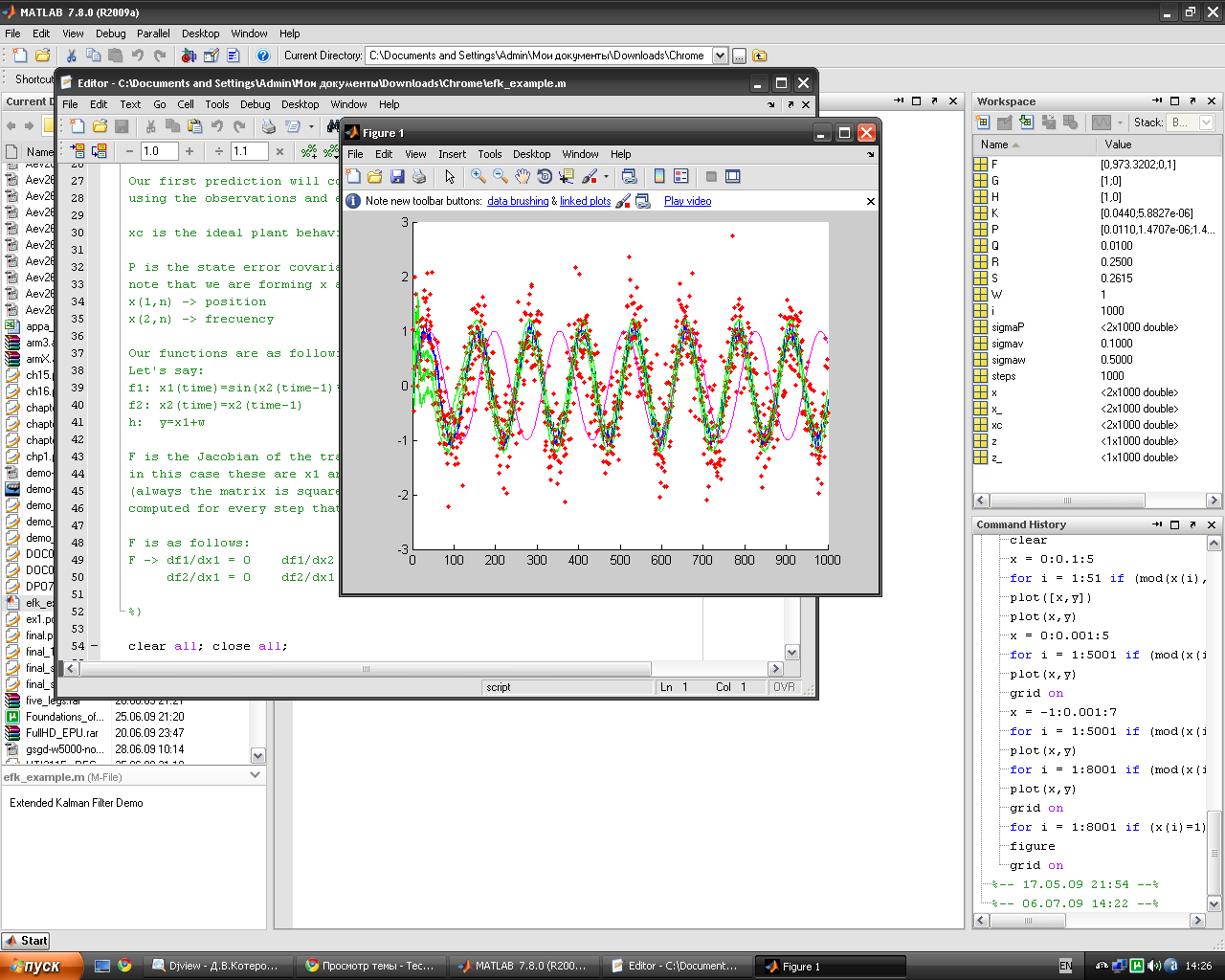Open MATLAB Help question mark icon
This screenshot has width=1225, height=980.
point(263,56)
